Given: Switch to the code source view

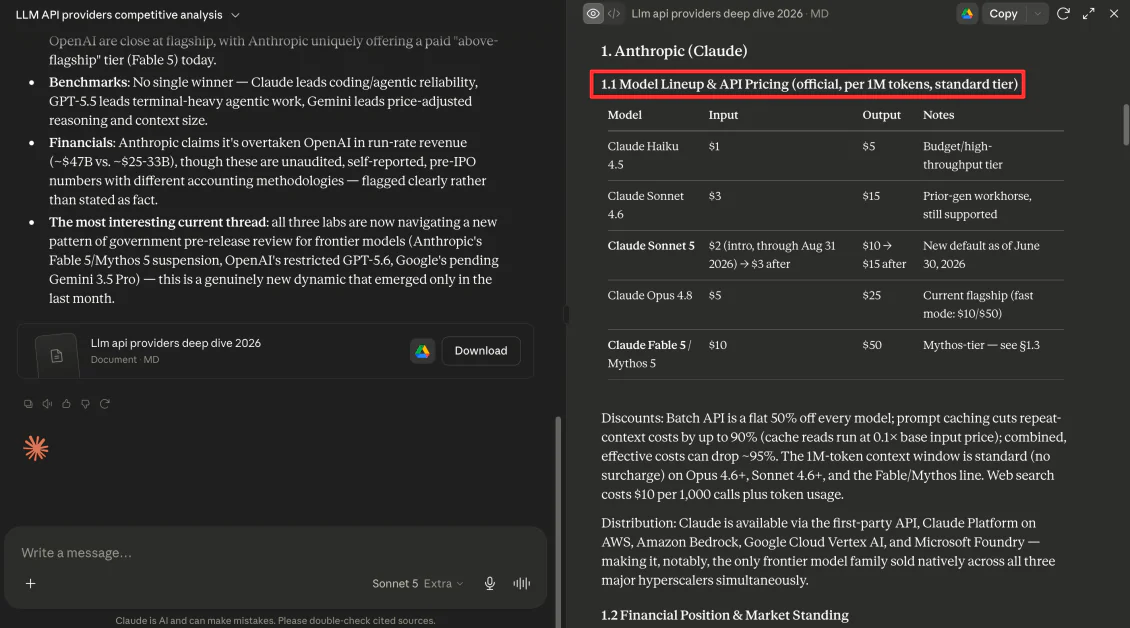Looking at the screenshot, I should [x=613, y=14].
